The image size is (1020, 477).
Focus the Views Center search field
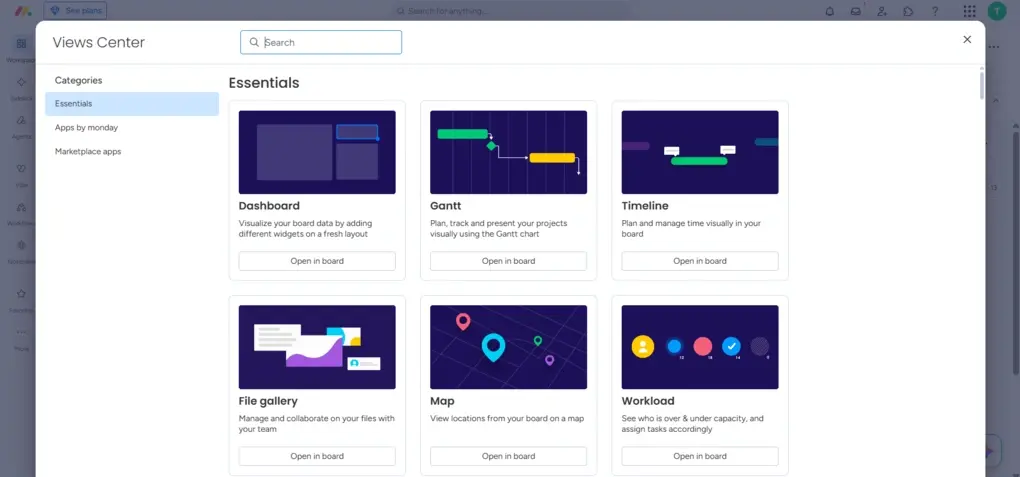point(321,42)
